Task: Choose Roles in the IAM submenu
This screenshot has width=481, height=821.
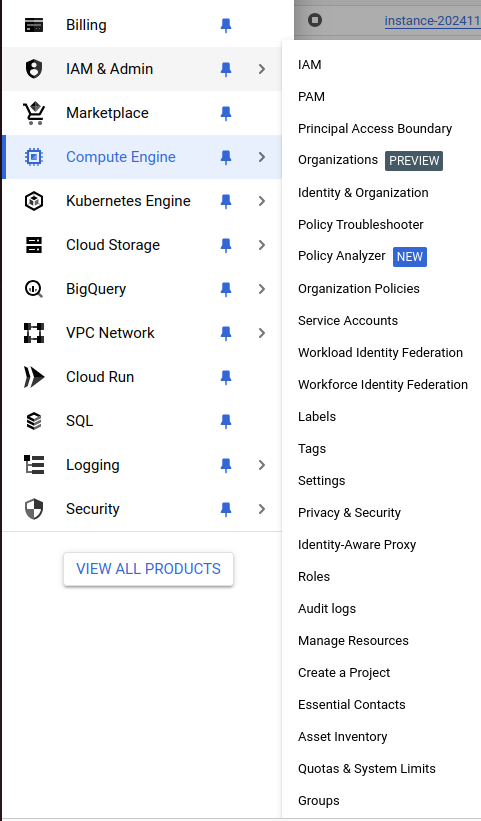Action: [314, 576]
